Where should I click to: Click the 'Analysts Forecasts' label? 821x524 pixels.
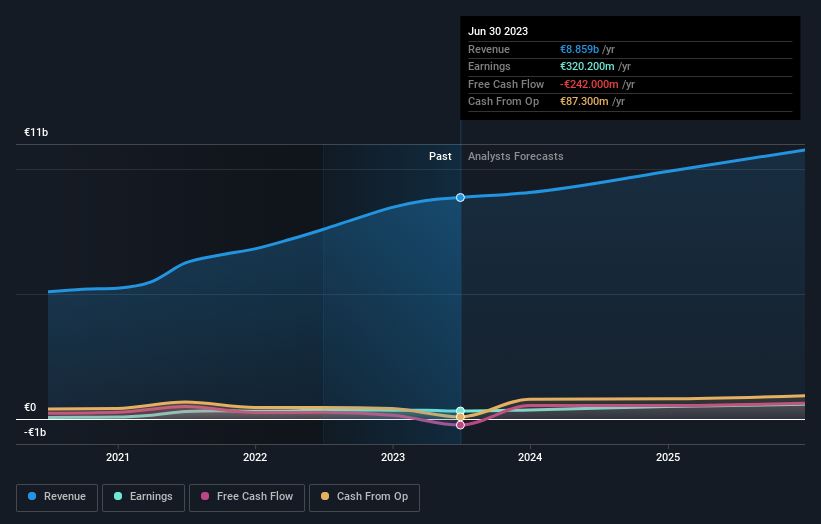(516, 156)
